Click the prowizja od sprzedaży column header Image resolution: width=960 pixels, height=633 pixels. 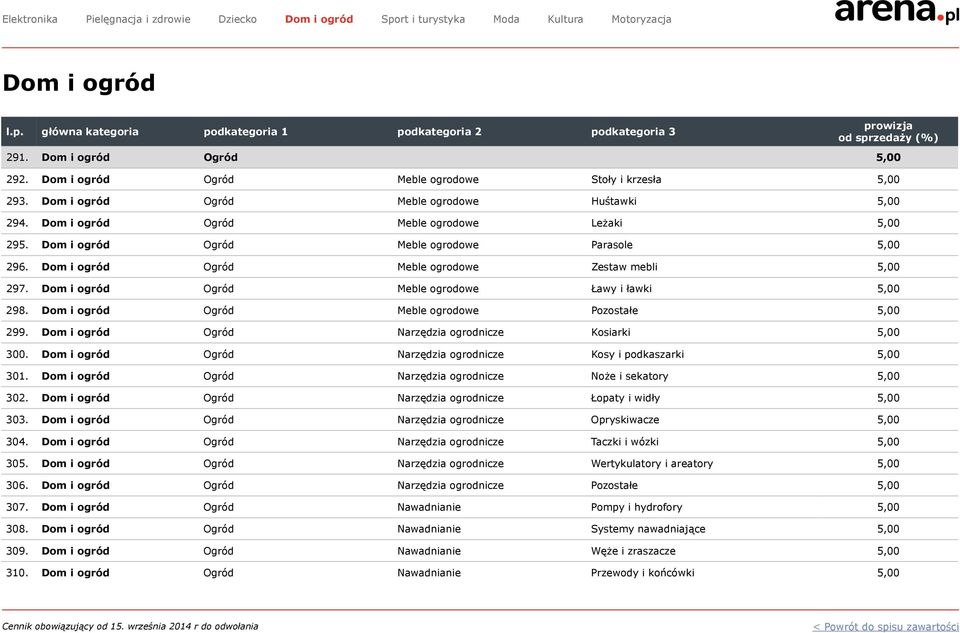[888, 132]
